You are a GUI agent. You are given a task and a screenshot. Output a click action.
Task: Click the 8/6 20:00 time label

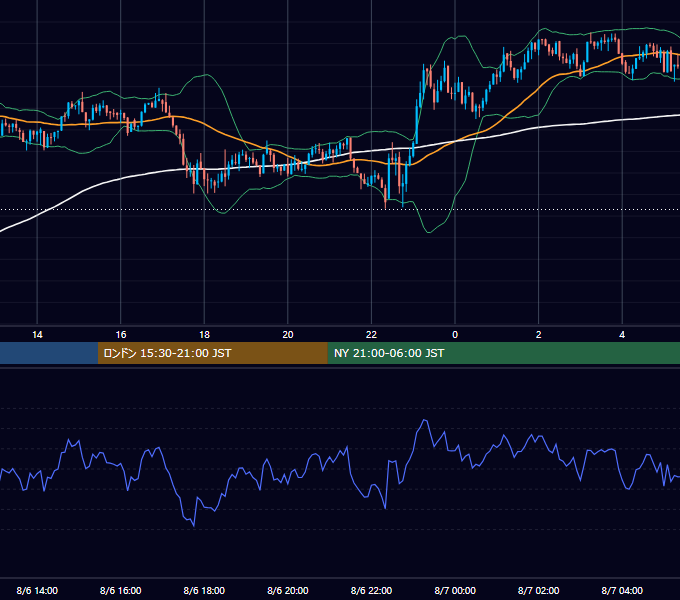(x=288, y=590)
